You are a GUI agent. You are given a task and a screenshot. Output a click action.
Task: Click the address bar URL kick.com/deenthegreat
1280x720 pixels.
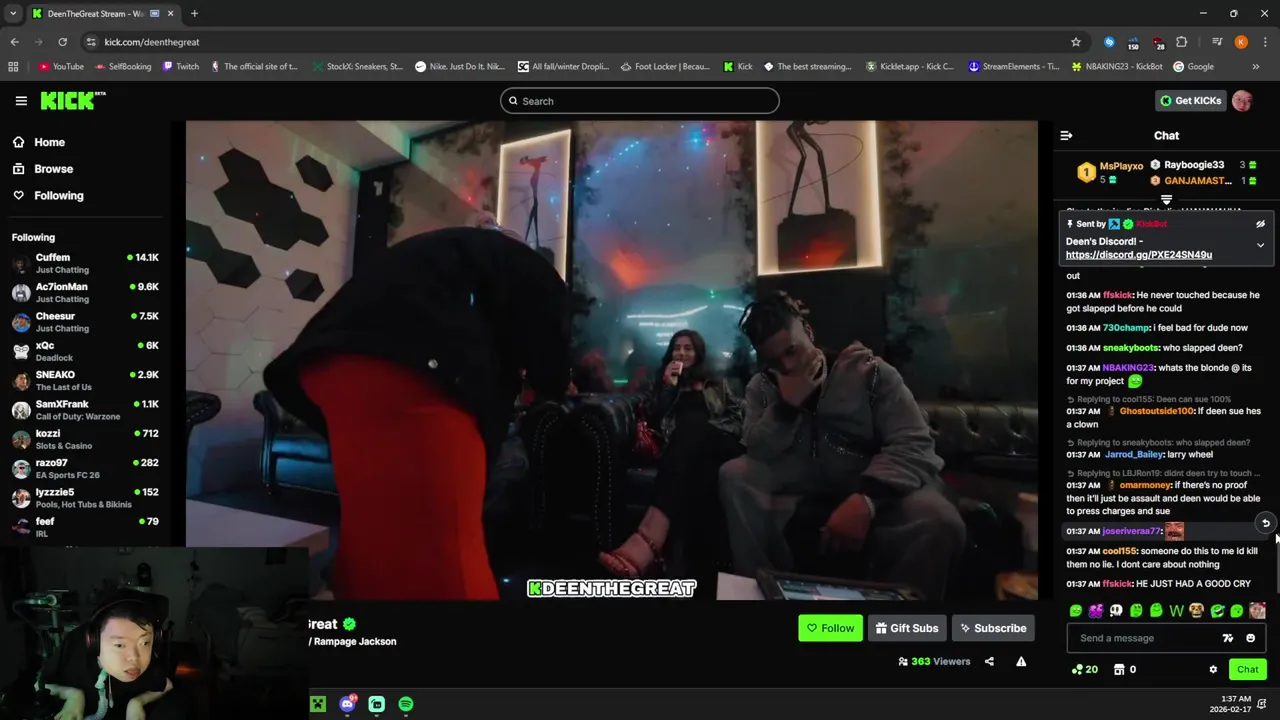152,42
